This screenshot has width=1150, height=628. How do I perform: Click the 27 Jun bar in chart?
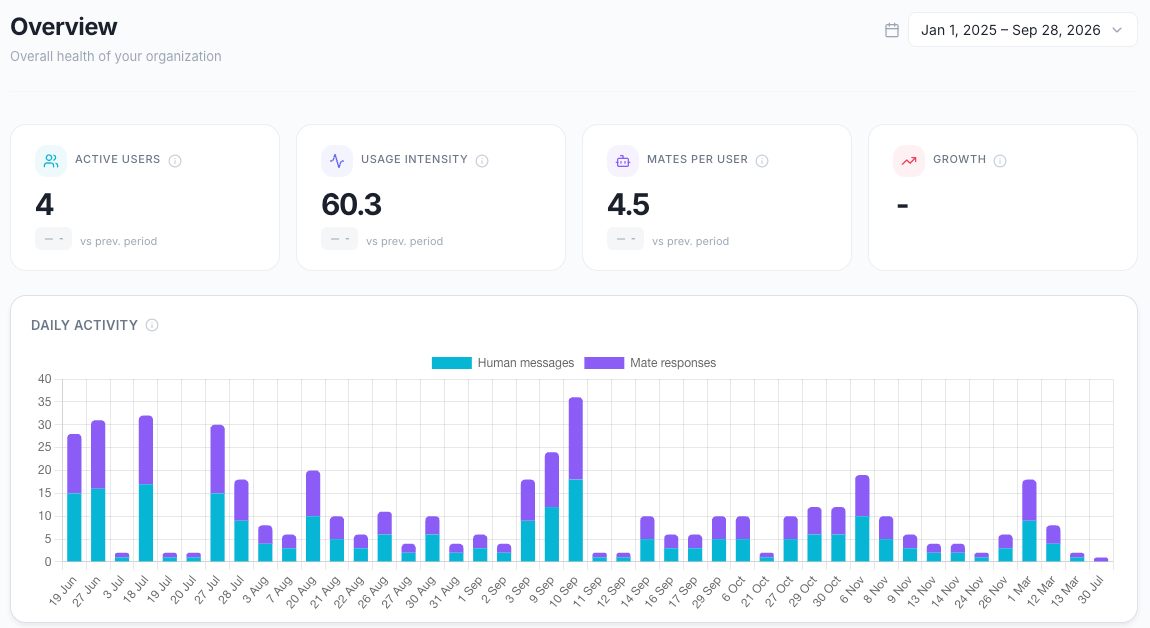coord(98,491)
